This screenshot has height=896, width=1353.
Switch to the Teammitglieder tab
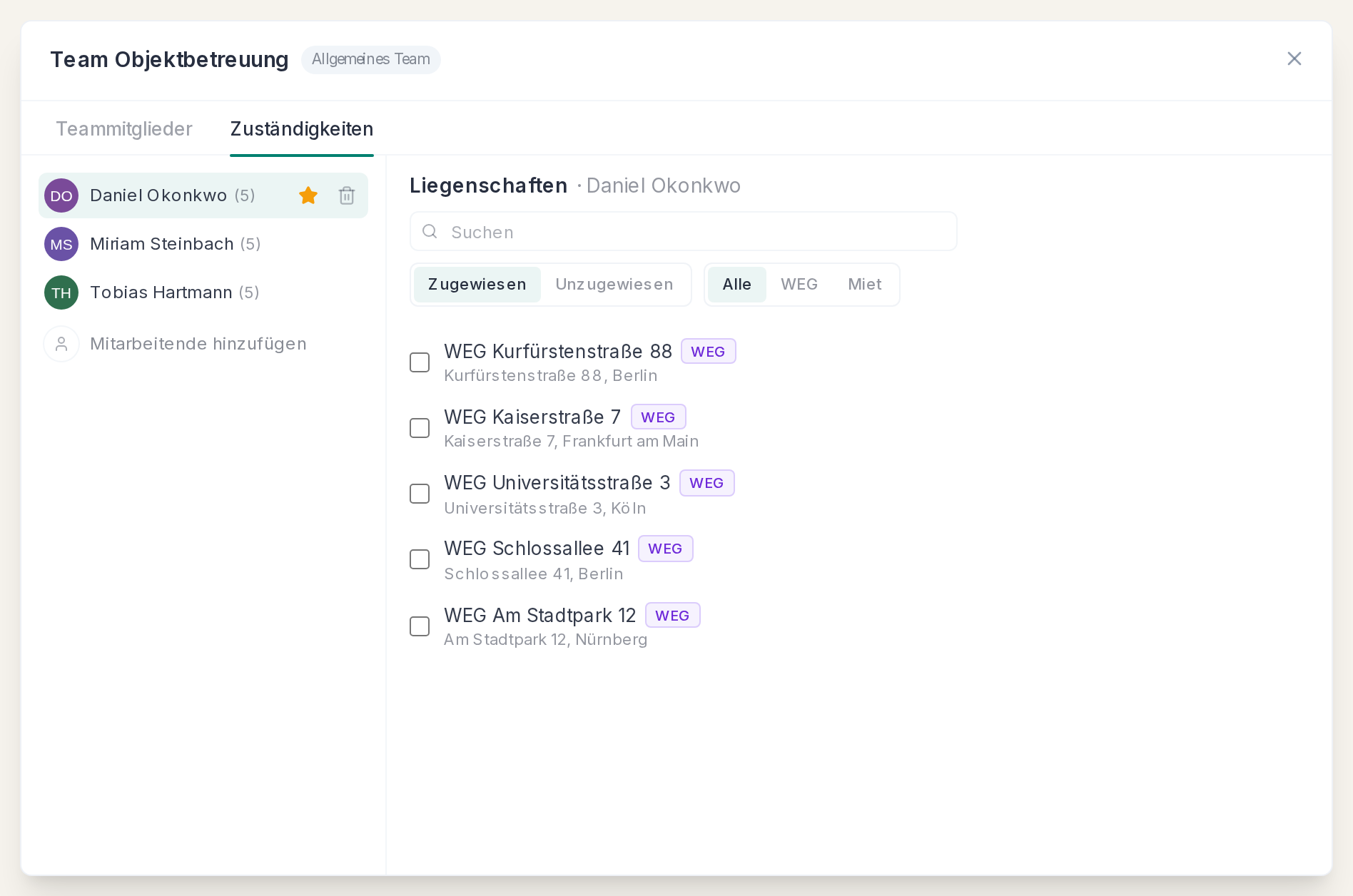click(124, 128)
